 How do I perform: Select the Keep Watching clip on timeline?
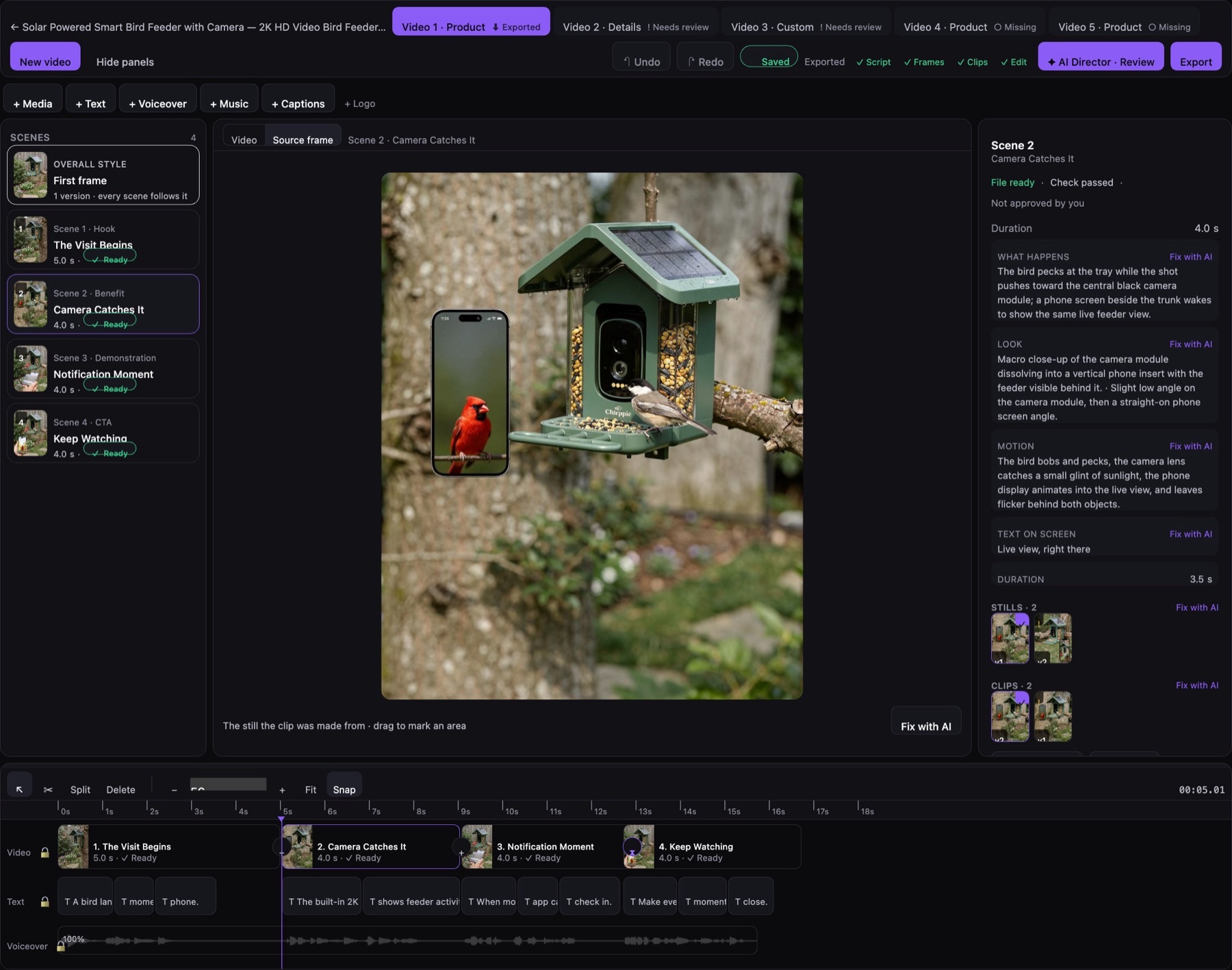[x=712, y=847]
